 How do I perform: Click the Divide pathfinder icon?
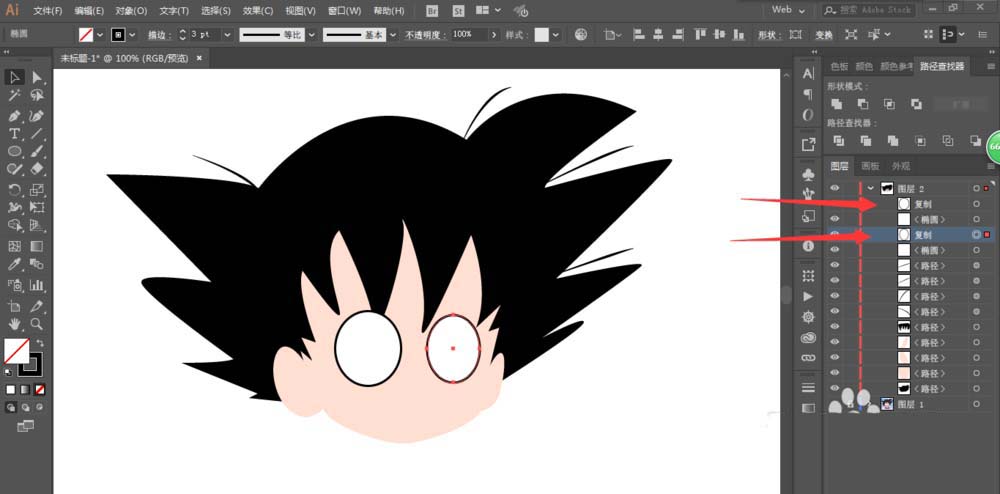(839, 141)
